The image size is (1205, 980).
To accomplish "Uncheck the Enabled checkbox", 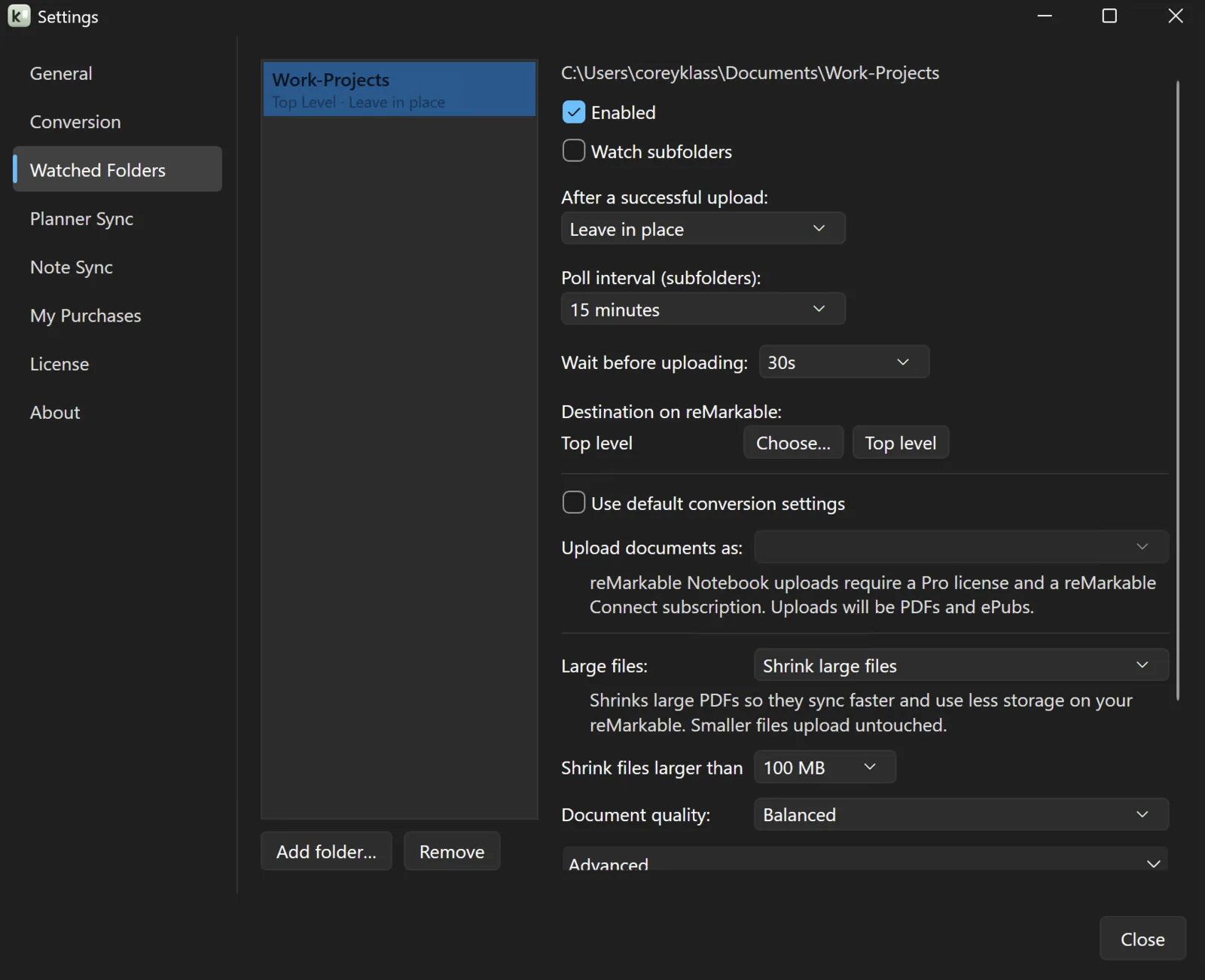I will (x=574, y=112).
